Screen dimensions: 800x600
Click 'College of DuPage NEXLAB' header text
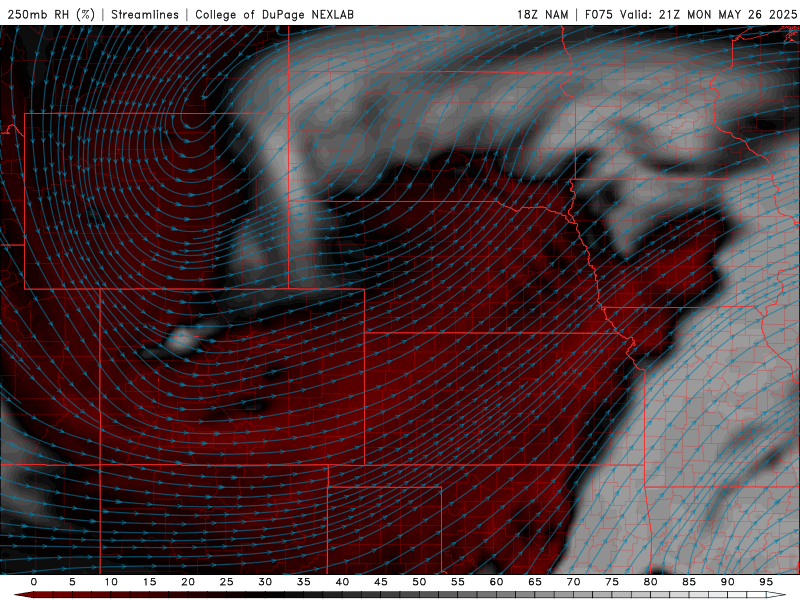274,14
